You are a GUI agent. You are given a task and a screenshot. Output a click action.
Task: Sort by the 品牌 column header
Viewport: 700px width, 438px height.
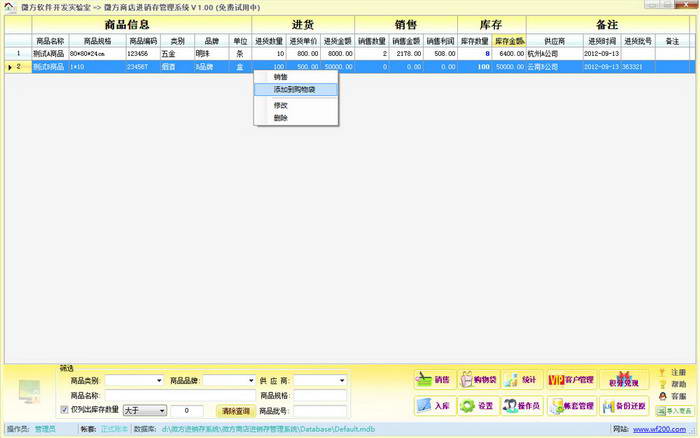coord(212,41)
